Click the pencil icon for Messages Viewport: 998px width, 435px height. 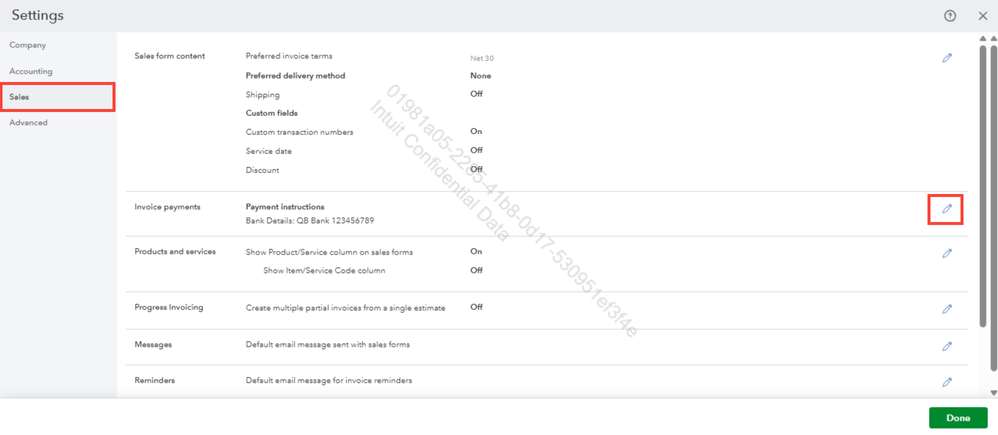[x=947, y=346]
